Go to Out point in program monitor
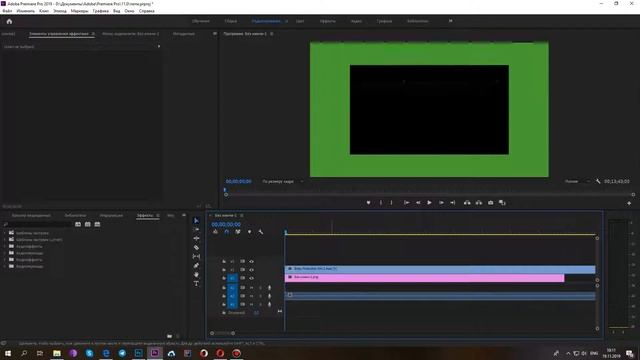This screenshot has height=360, width=640. pyautogui.click(x=453, y=203)
